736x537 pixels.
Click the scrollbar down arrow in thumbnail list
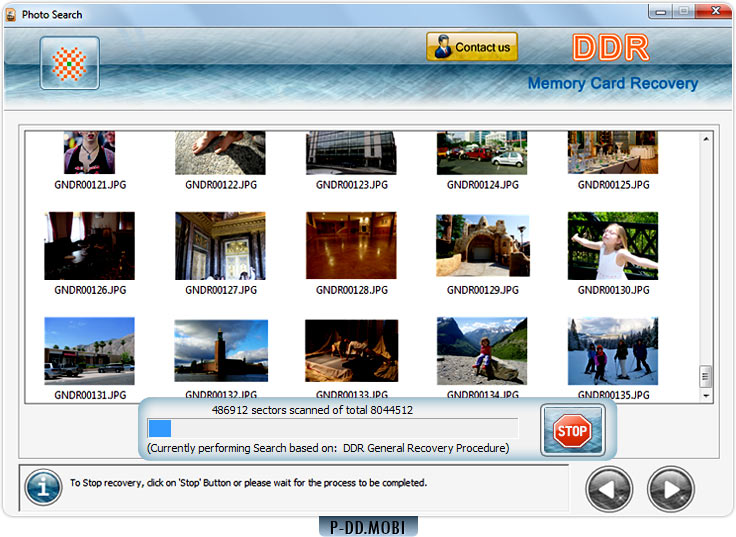(x=706, y=396)
